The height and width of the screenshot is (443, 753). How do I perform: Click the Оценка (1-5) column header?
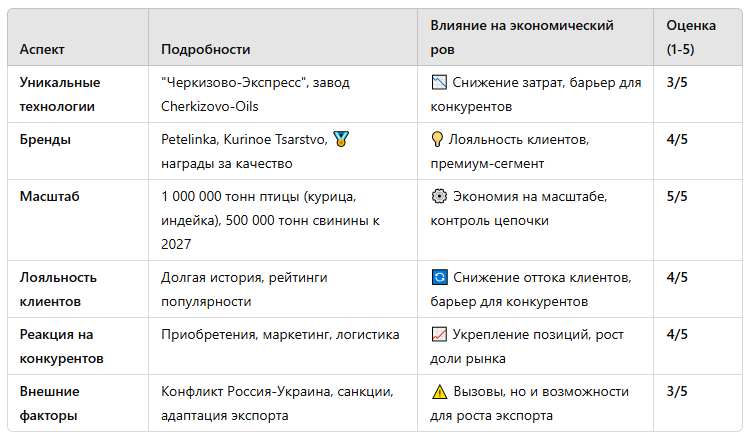(691, 37)
